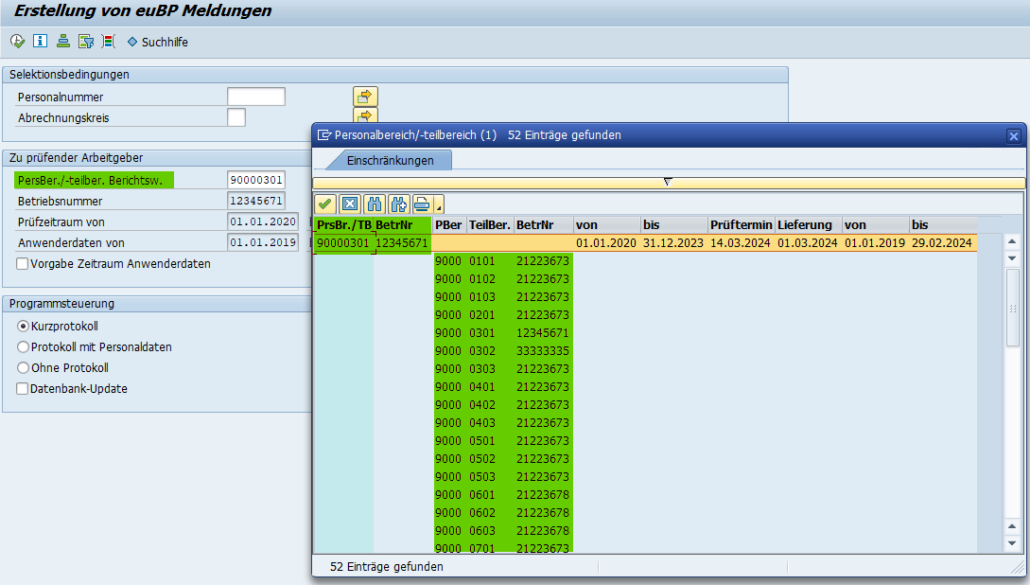Select the Kurzprotokoll radio button
Viewport: 1030px width, 585px height.
(23, 326)
